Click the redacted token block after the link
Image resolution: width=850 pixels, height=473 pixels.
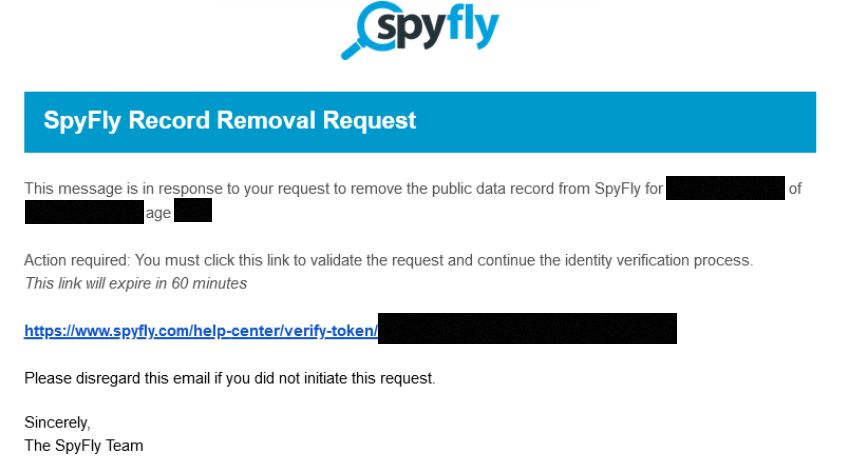[x=527, y=329]
